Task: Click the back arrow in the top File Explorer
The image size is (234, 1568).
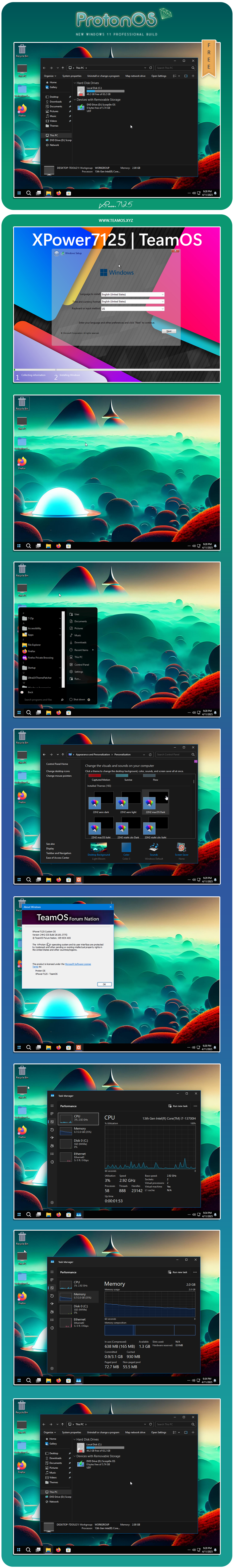Action: point(44,68)
